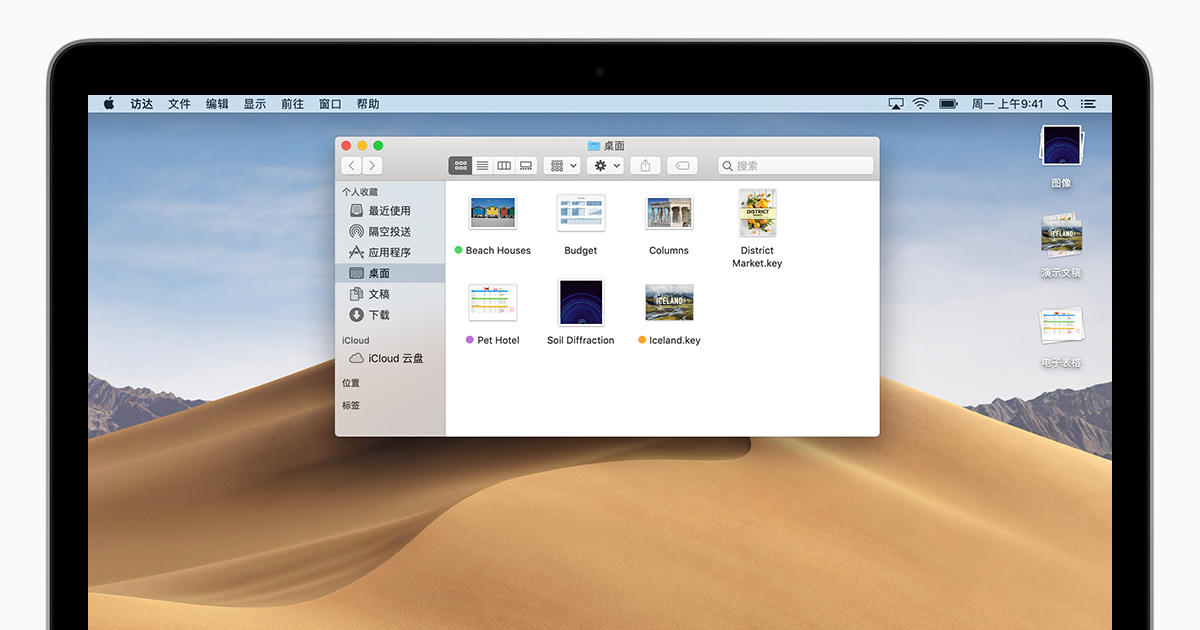The image size is (1200, 630).
Task: Open the 显示 (View) menu
Action: click(255, 104)
